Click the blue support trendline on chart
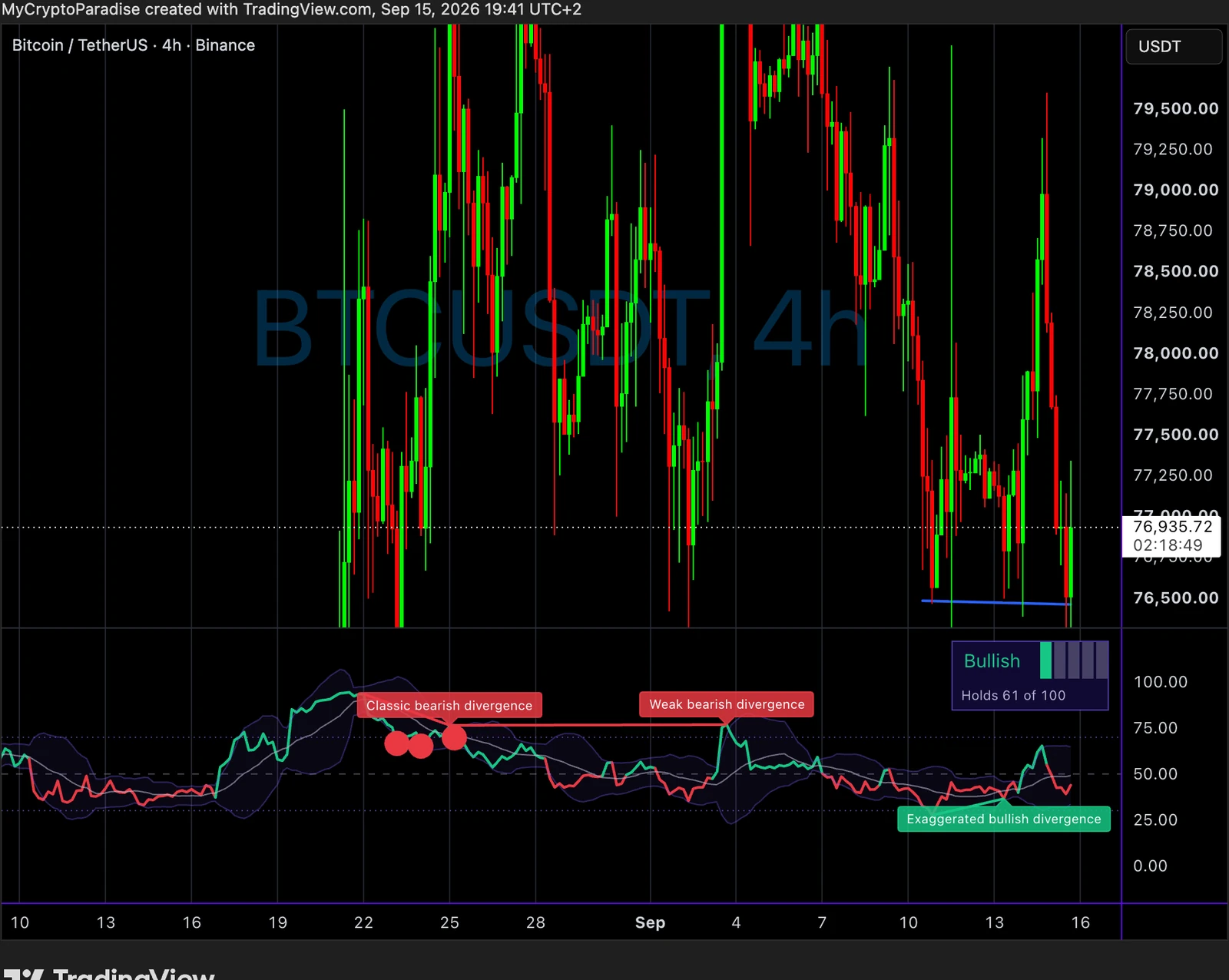 click(995, 602)
